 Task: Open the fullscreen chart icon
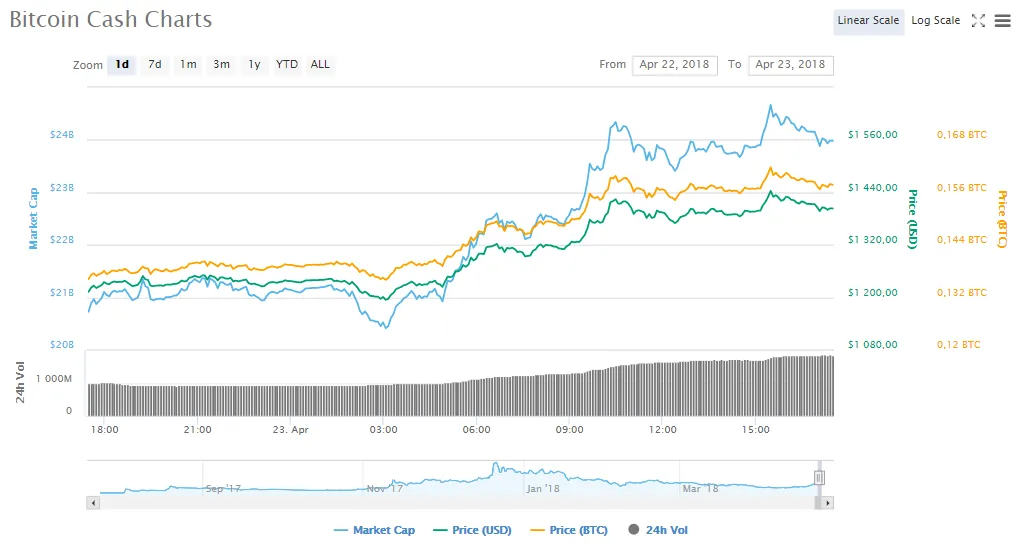tap(978, 21)
